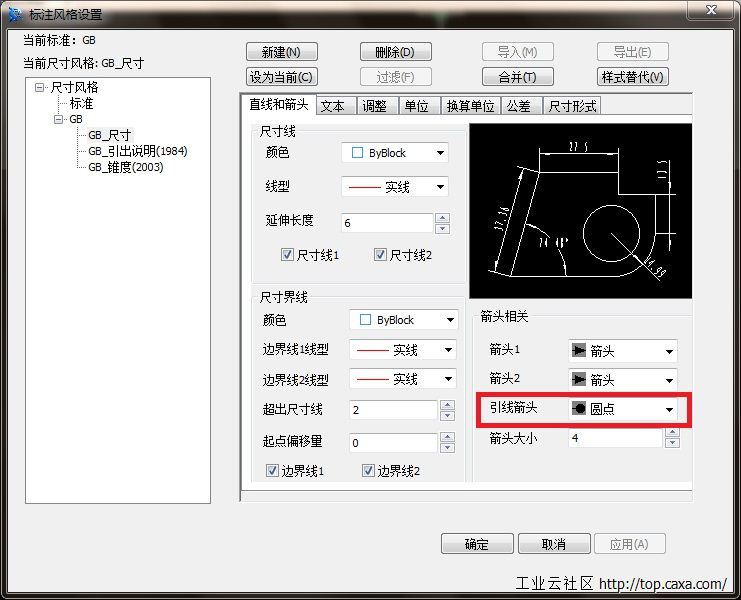Screen dimensions: 741x600
Task: Switch to the 尺寸形式 tab
Action: click(x=572, y=106)
